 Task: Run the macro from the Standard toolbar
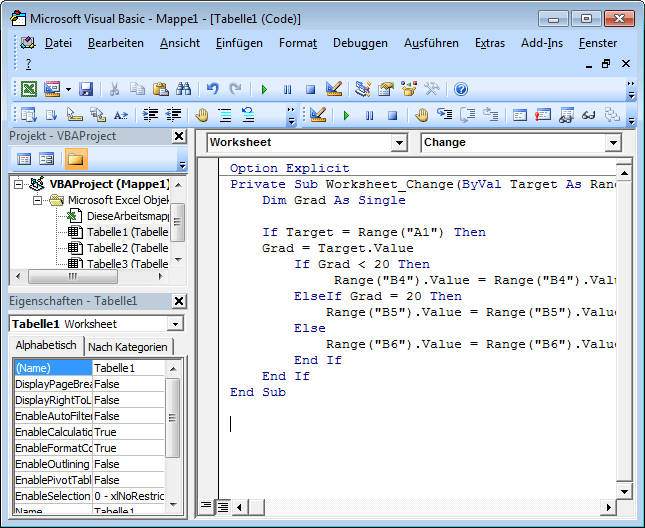click(x=264, y=89)
